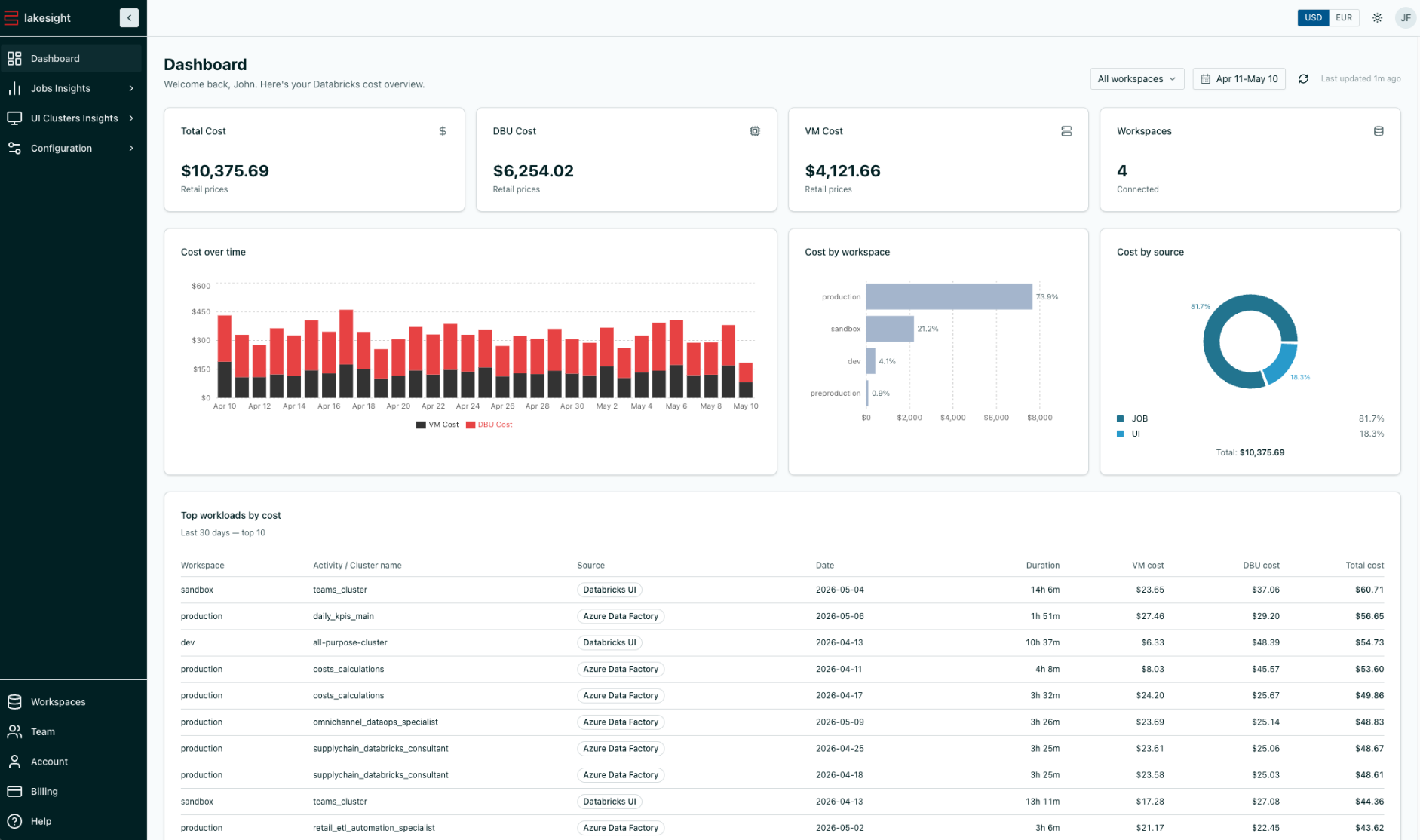This screenshot has width=1420, height=840.
Task: Click the Last updated 1m ago text
Action: pyautogui.click(x=1360, y=78)
